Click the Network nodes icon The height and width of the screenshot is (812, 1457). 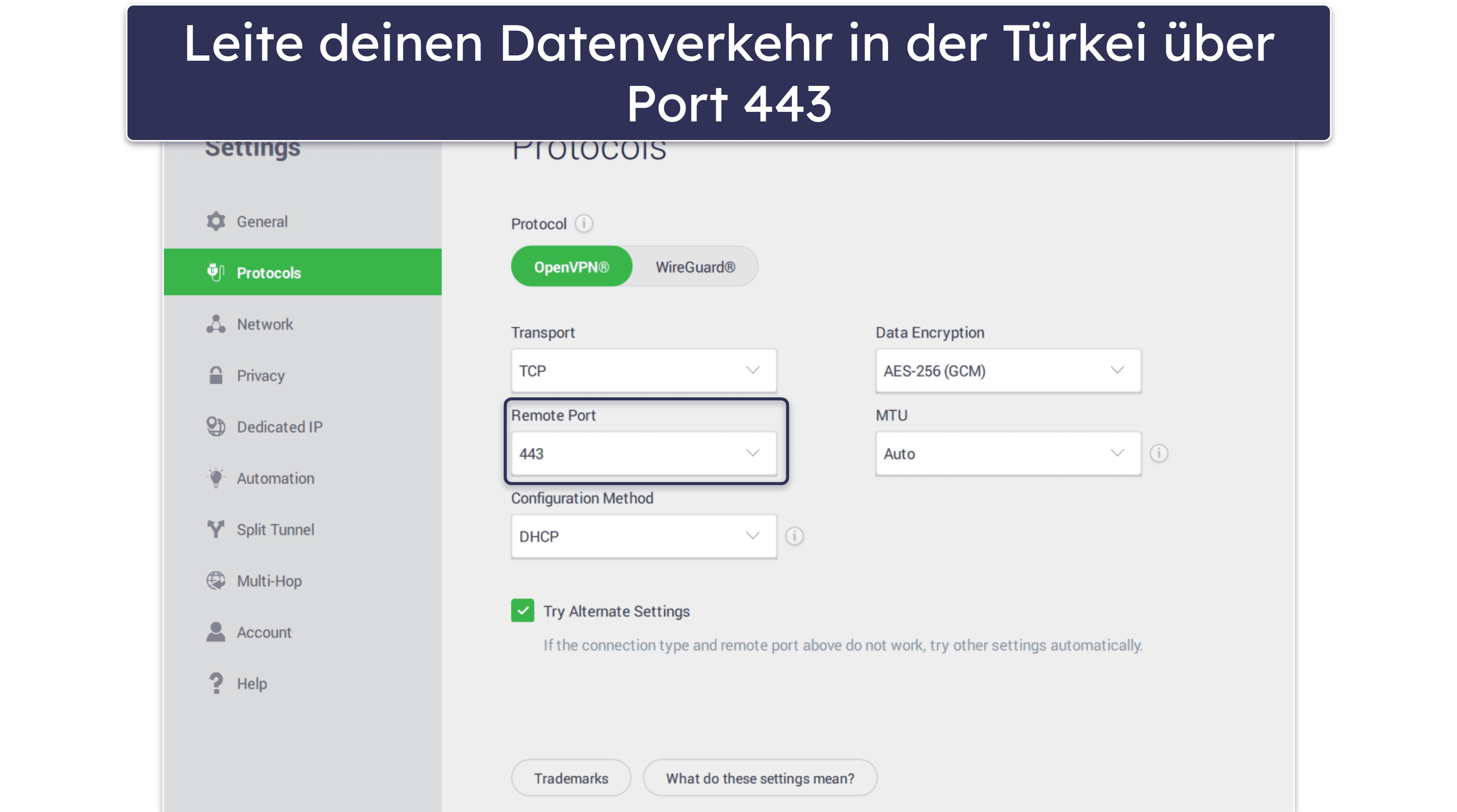(x=216, y=324)
